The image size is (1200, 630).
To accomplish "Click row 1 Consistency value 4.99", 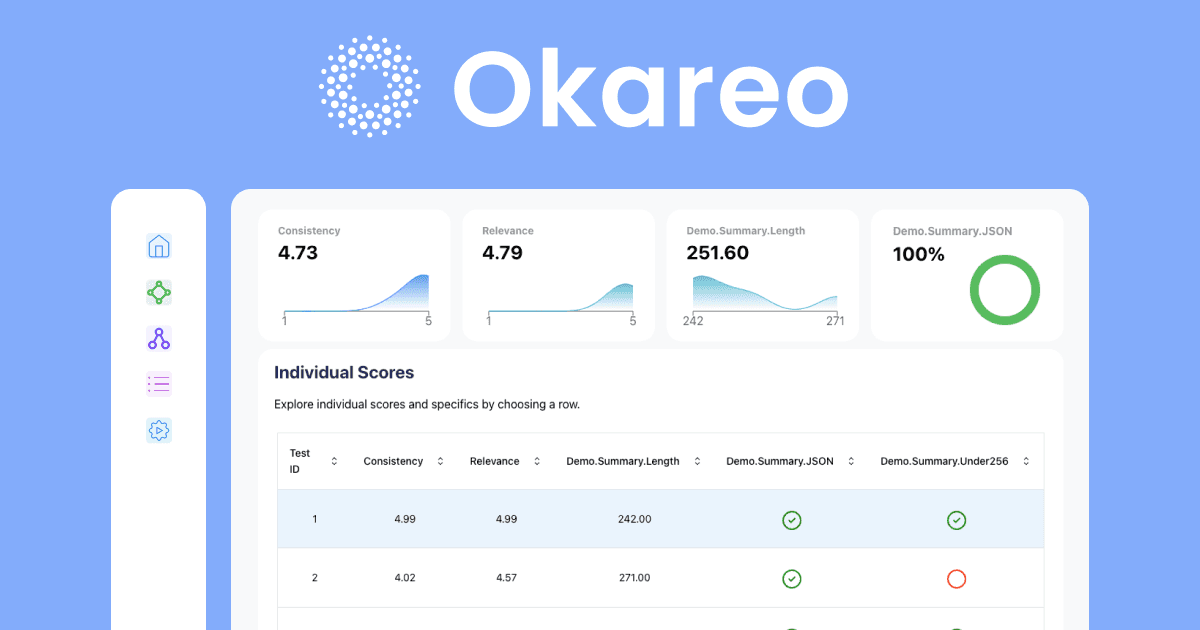I will pyautogui.click(x=404, y=520).
